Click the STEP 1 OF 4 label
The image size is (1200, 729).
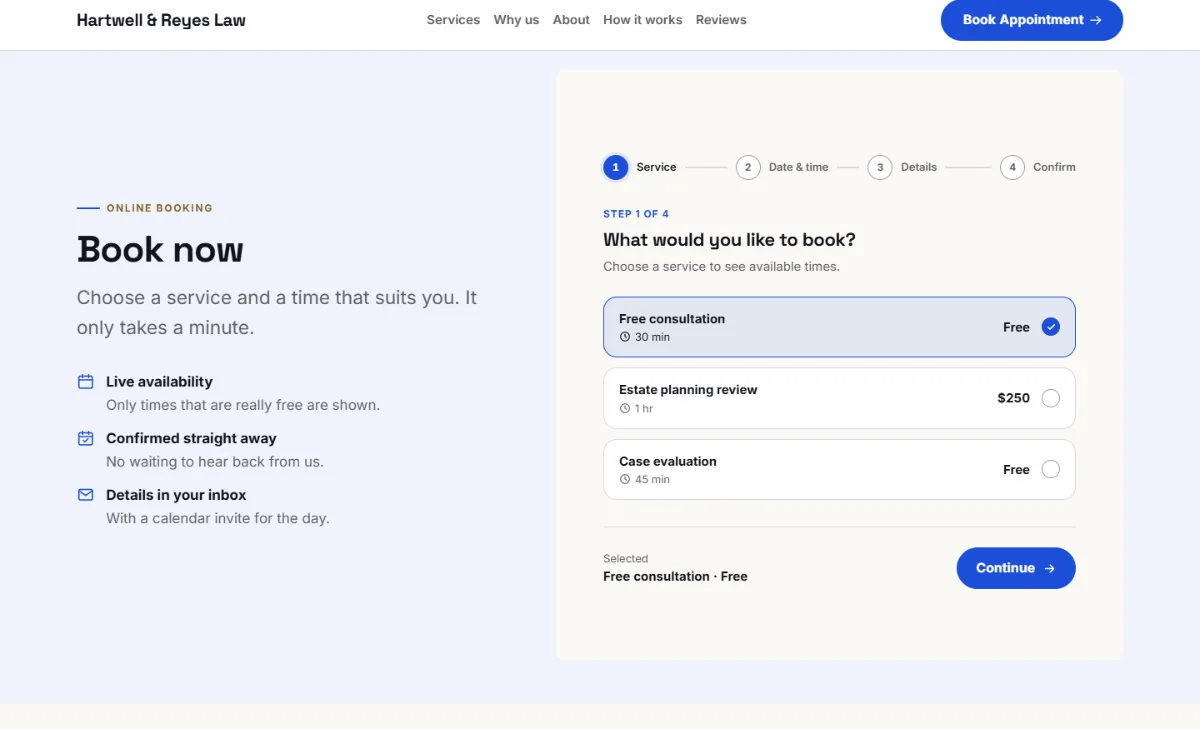tap(636, 214)
